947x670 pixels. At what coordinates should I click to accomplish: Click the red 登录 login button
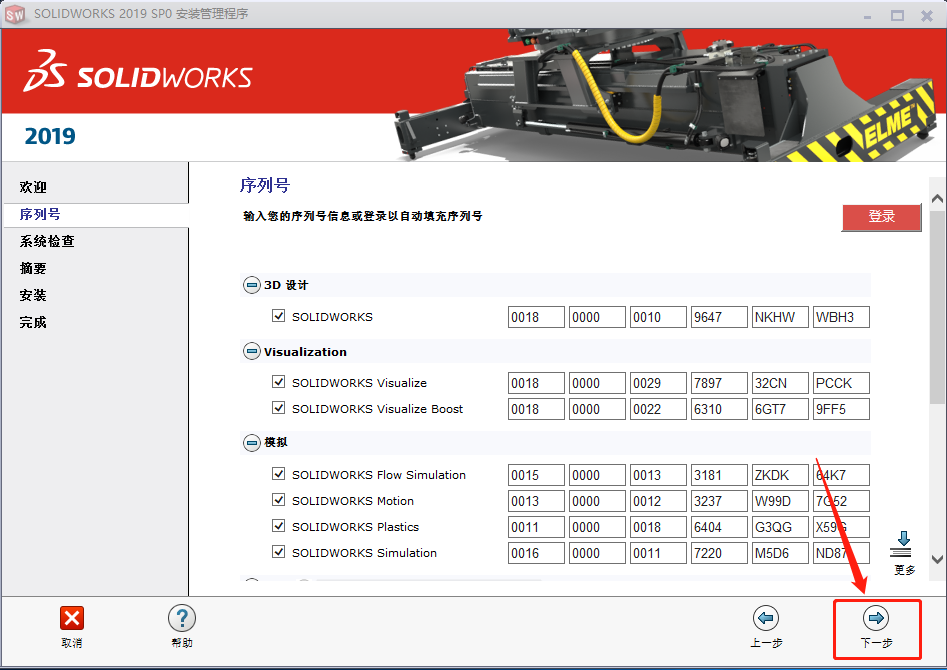click(x=881, y=217)
